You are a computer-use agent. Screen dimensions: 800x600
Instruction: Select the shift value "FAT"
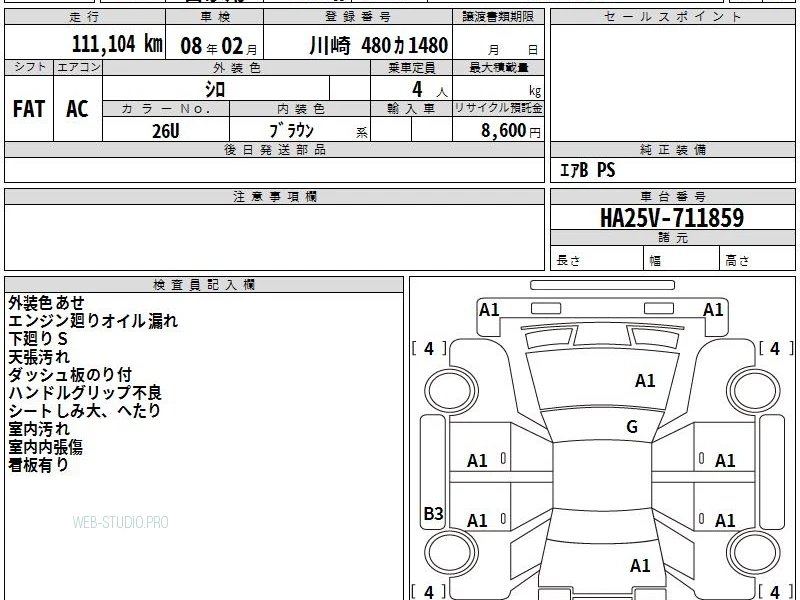[x=29, y=109]
